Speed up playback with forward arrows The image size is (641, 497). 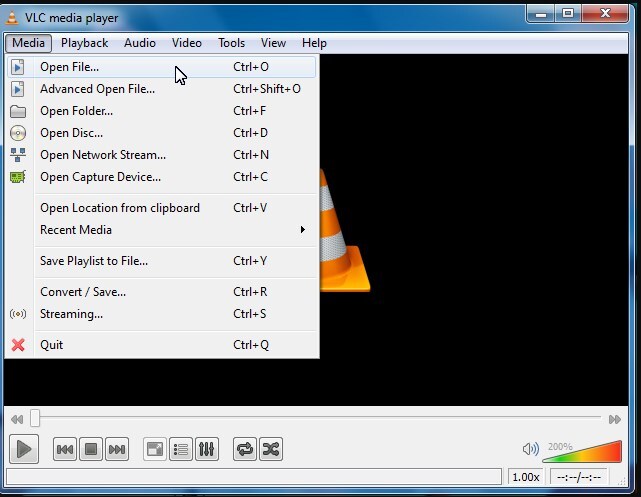pyautogui.click(x=614, y=419)
